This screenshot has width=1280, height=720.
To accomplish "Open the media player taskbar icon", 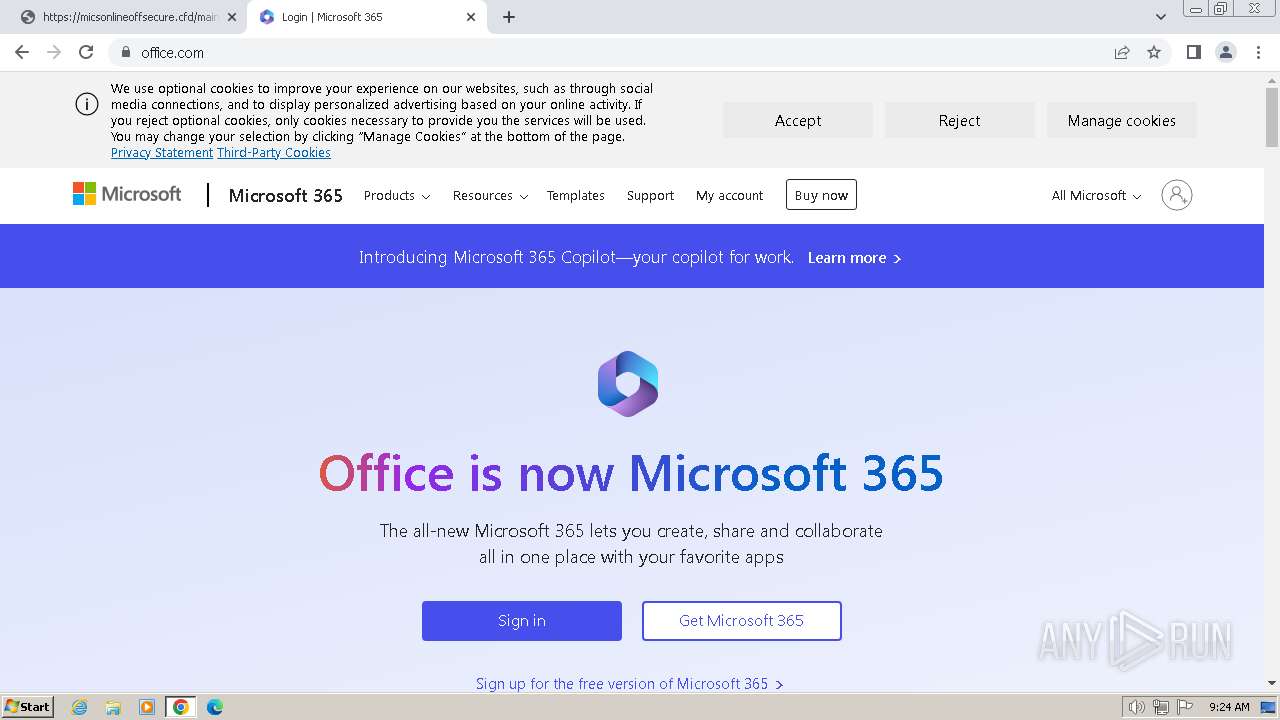I will (x=147, y=707).
